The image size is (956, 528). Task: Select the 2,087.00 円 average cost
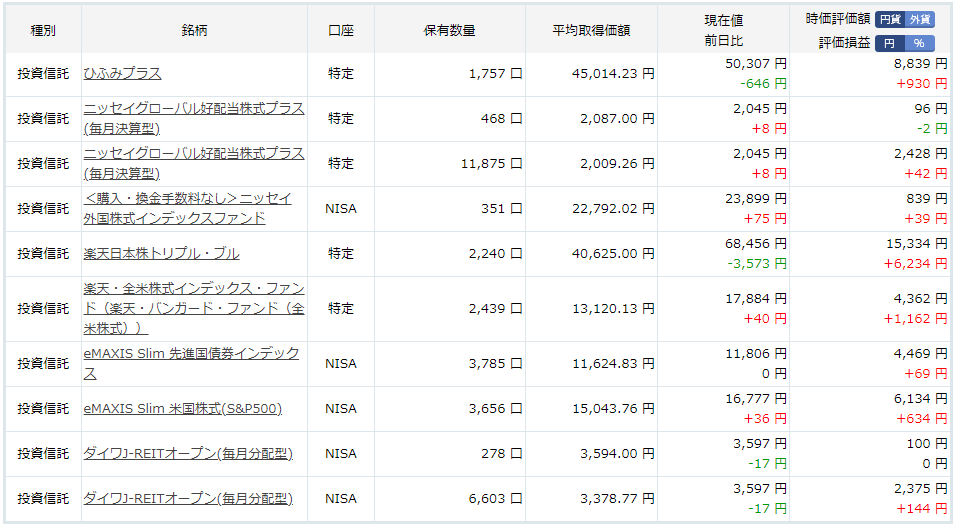pos(618,118)
